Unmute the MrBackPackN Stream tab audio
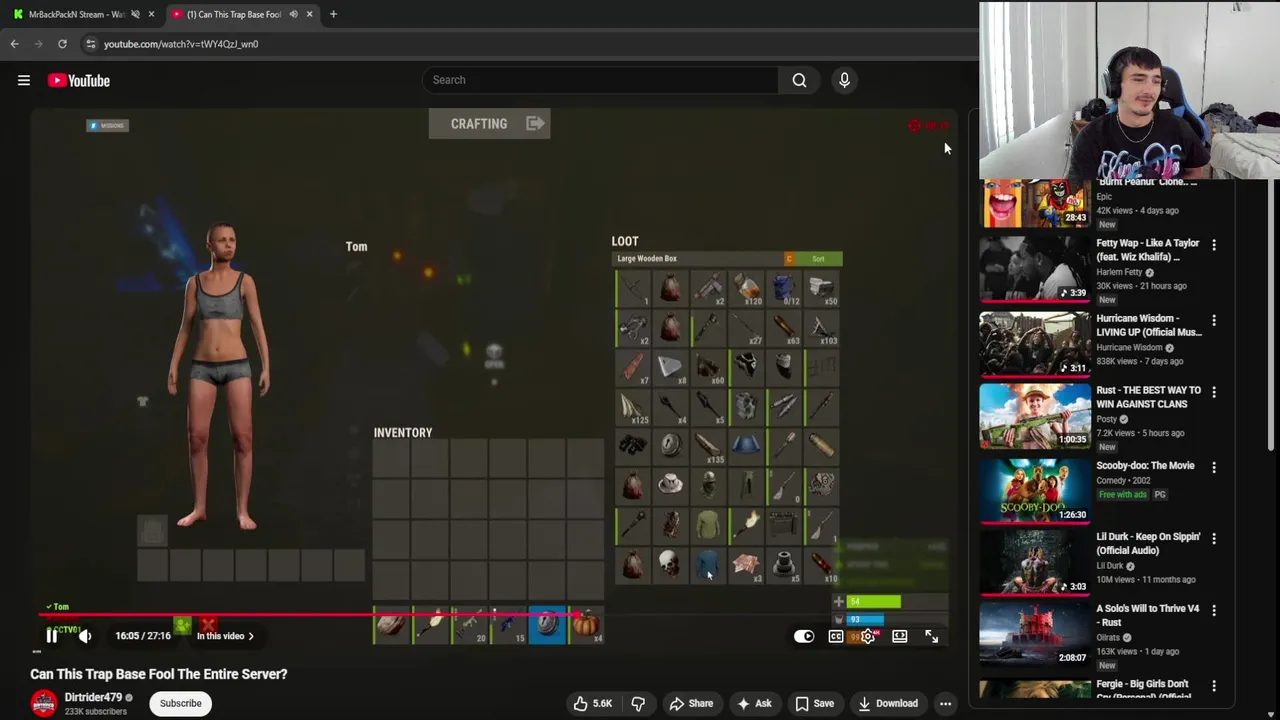The width and height of the screenshot is (1280, 720). pos(135,14)
